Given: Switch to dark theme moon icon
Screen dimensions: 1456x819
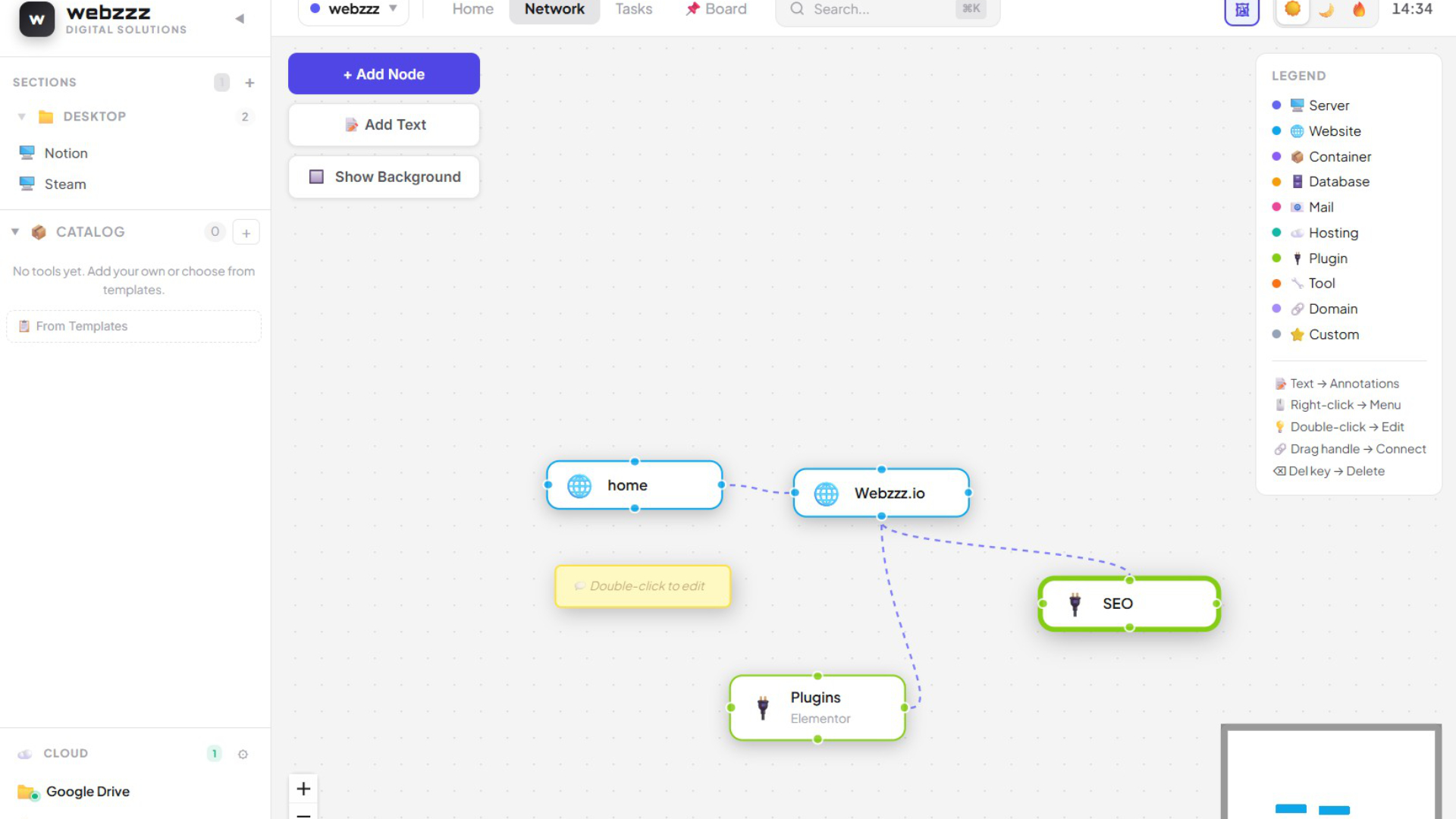Looking at the screenshot, I should [x=1326, y=10].
